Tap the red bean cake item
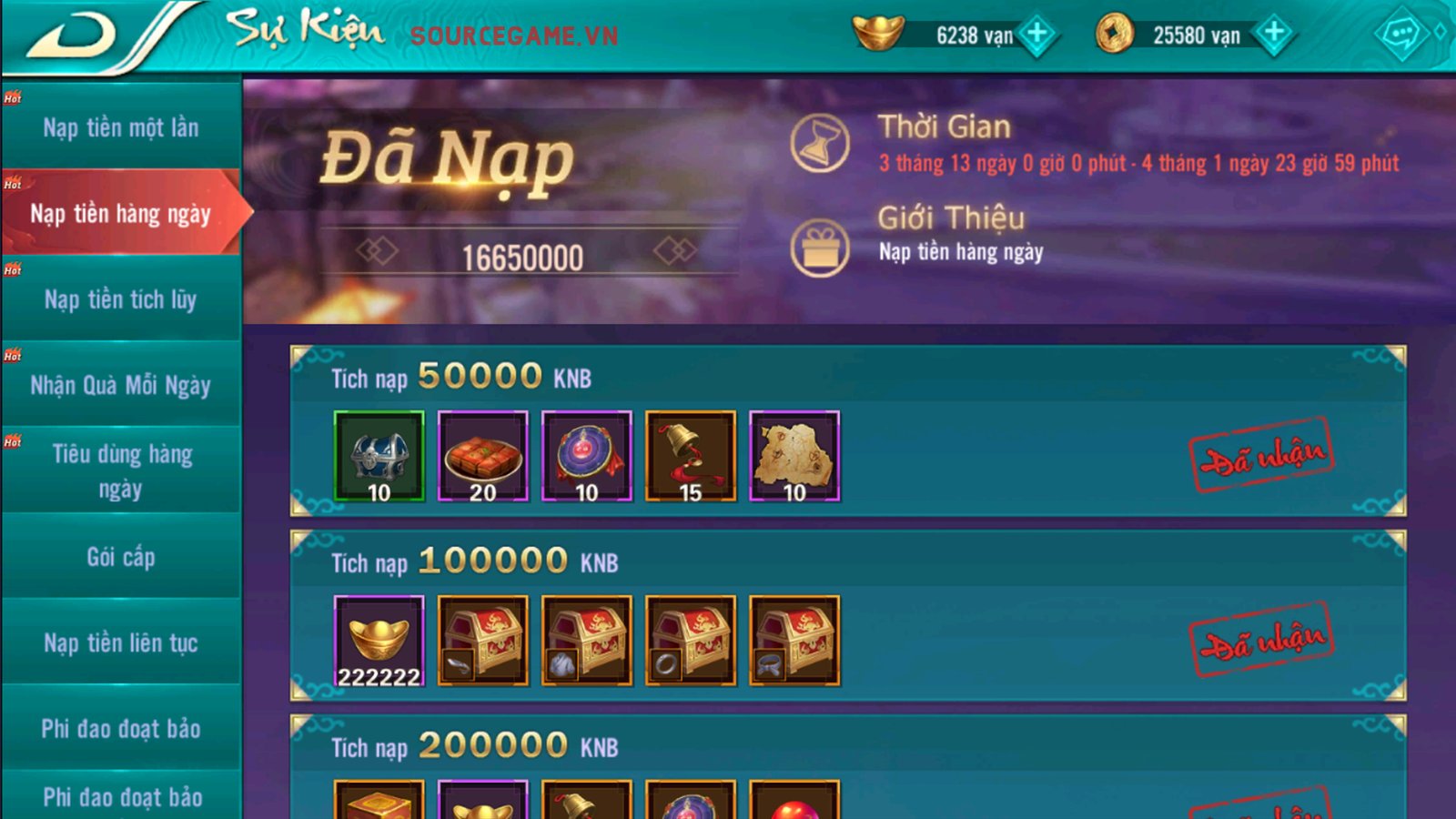Viewport: 1456px width, 819px height. pos(483,456)
